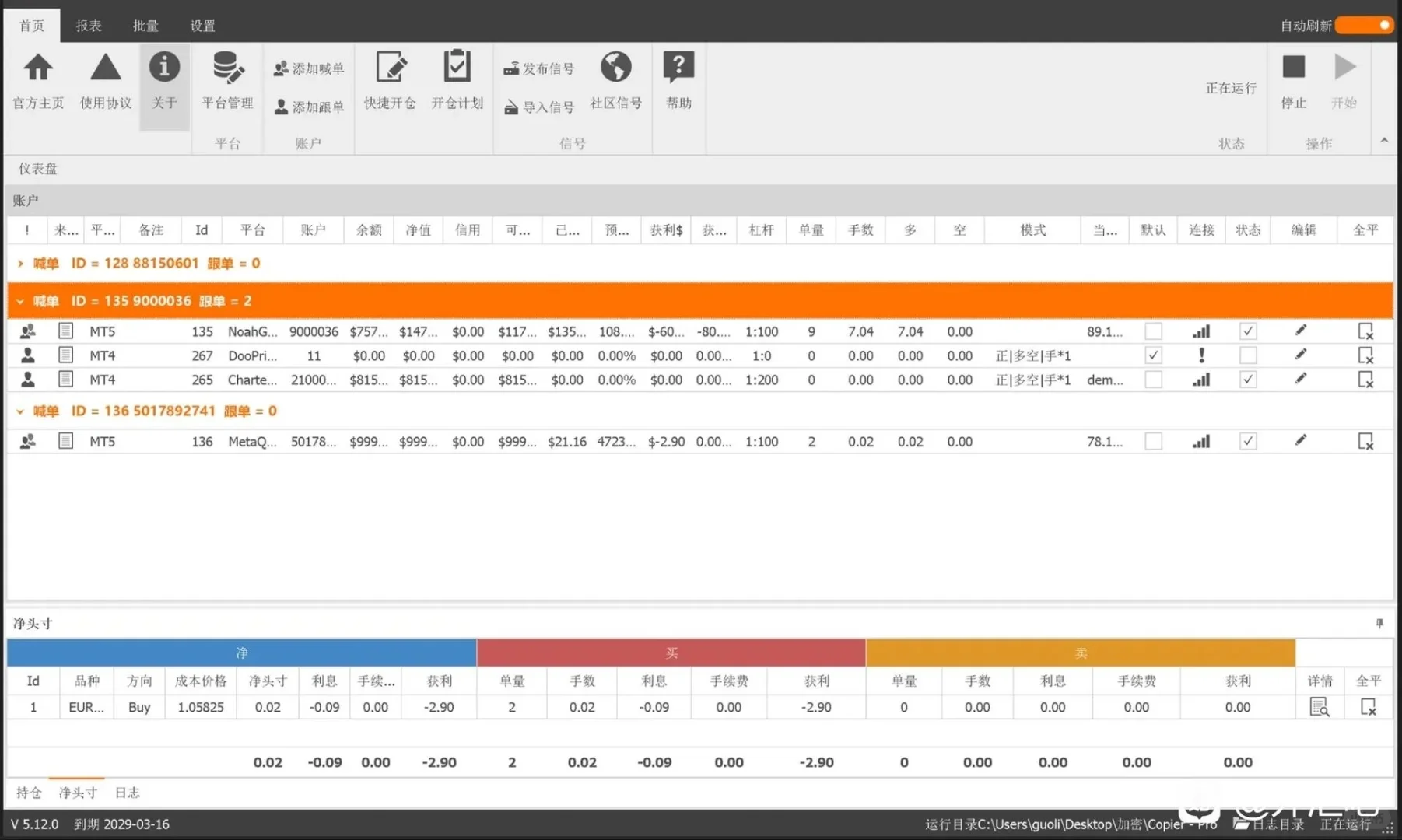
Task: Toggle 状态 checkbox for Charte account row
Action: pos(1248,380)
